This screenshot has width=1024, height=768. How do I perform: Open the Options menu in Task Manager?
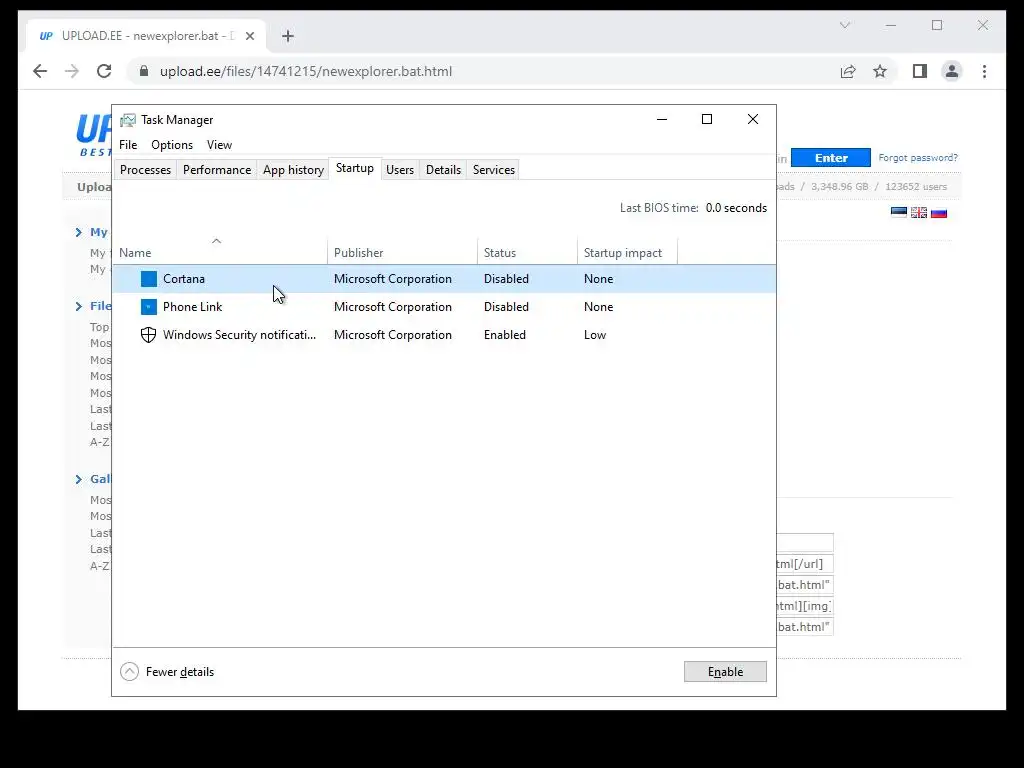[x=172, y=145]
